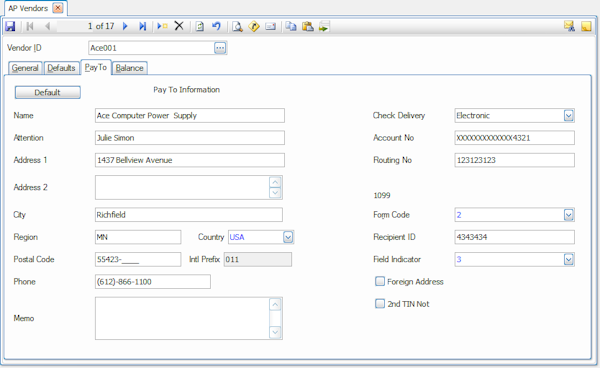The width and height of the screenshot is (600, 368).
Task: Enable the Foreign Address checkbox
Action: (380, 282)
